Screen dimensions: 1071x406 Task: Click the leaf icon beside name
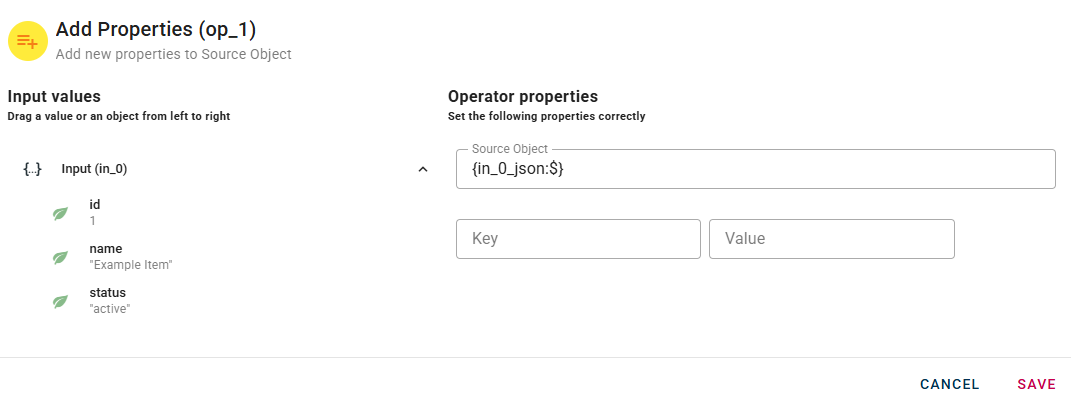point(60,257)
